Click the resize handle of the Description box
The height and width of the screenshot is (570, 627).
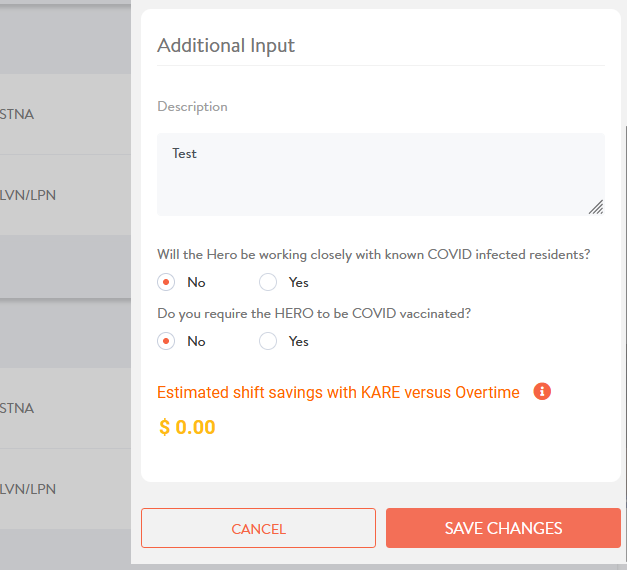[596, 207]
